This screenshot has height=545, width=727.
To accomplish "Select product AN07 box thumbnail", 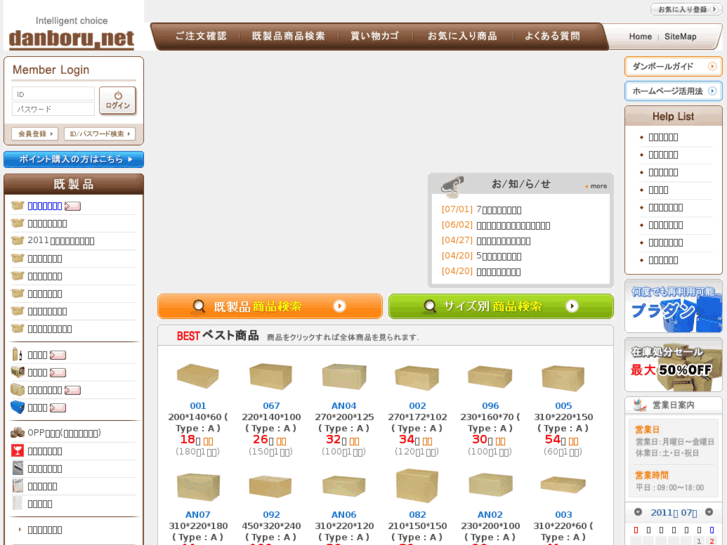I will [x=198, y=487].
